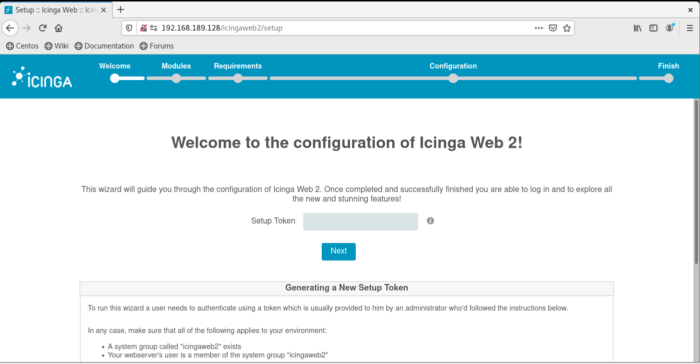The height and width of the screenshot is (364, 700).
Task: Open the Centos bookmark
Action: pyautogui.click(x=22, y=46)
